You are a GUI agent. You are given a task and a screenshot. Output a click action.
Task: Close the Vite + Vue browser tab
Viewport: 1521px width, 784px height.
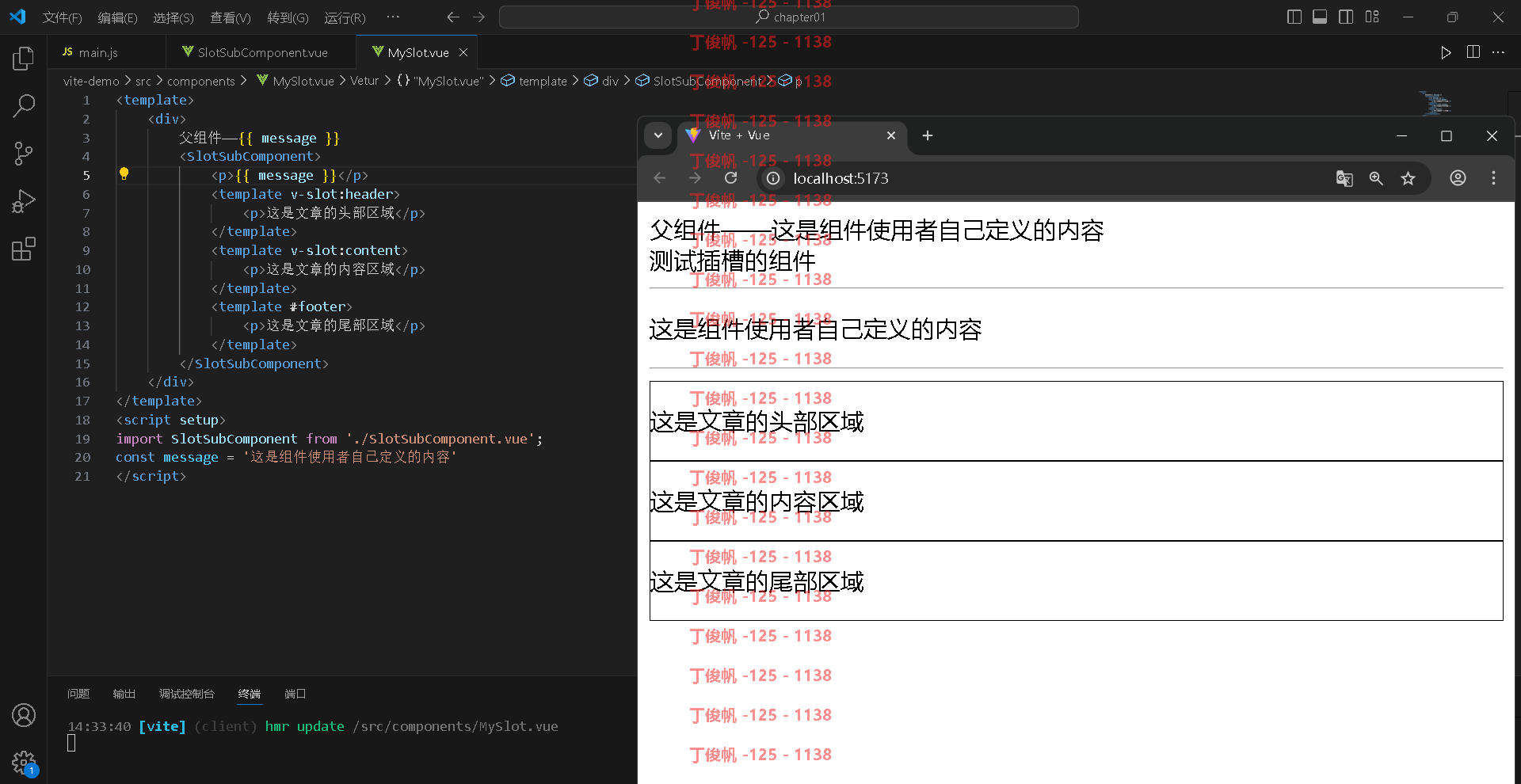[x=891, y=135]
